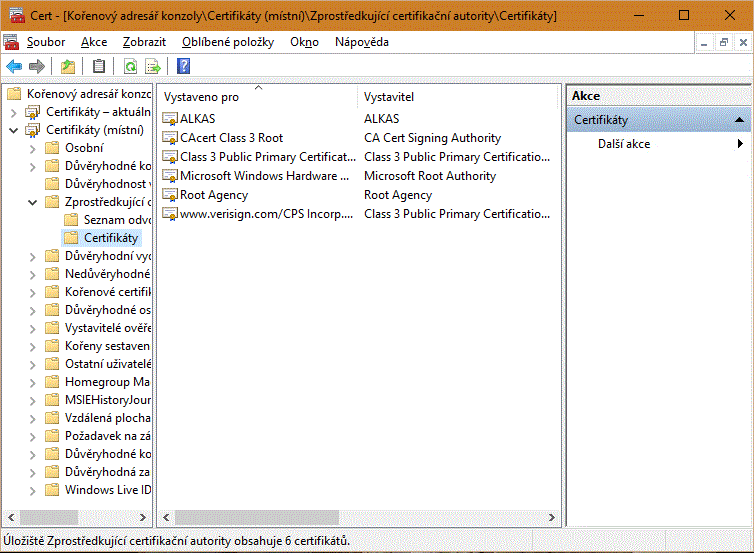The width and height of the screenshot is (754, 553).
Task: Sort by the Vystavitel column header
Action: point(389,97)
